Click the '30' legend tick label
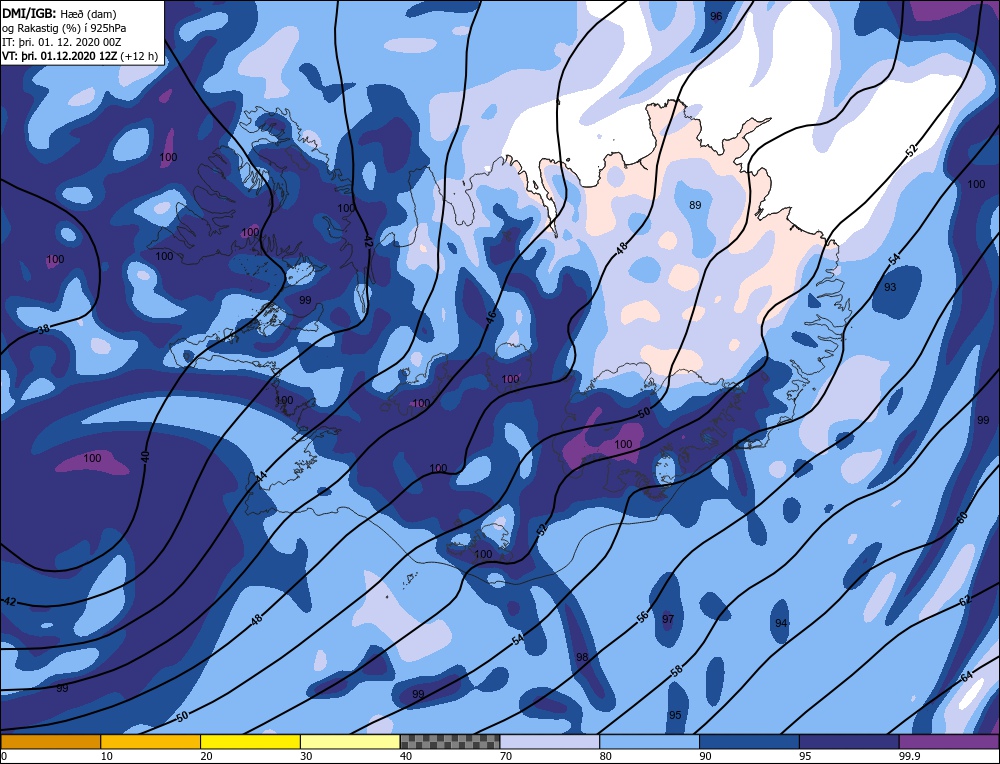 pos(306,756)
